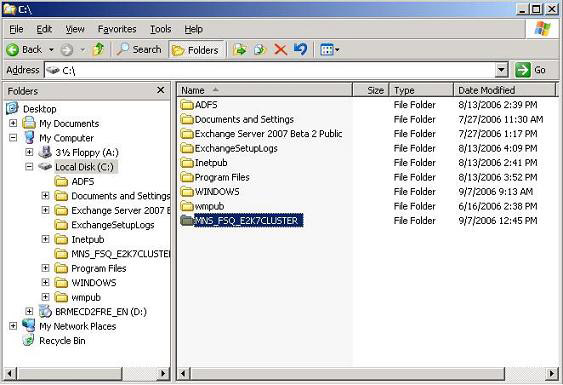Expand My Network Places in tree

(x=13, y=326)
